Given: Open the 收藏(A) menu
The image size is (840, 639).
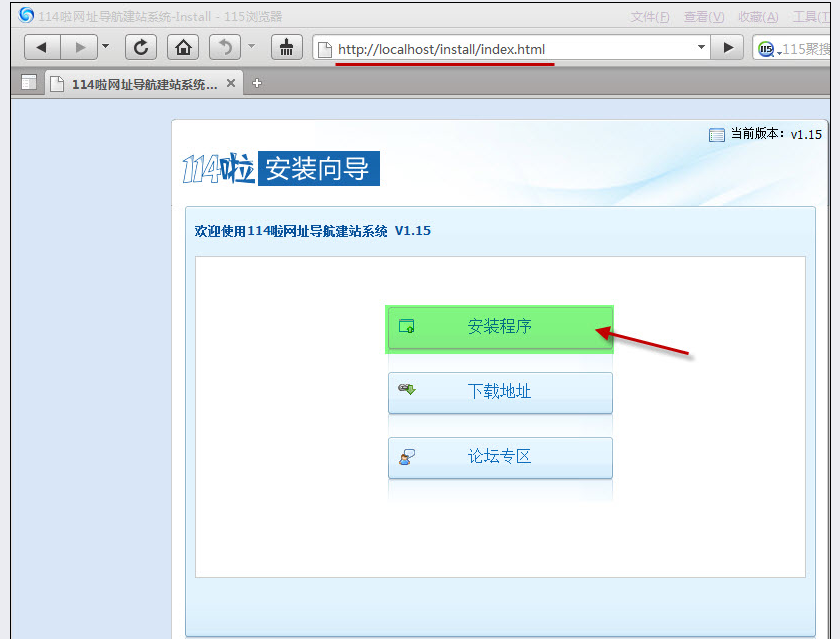Looking at the screenshot, I should point(758,17).
